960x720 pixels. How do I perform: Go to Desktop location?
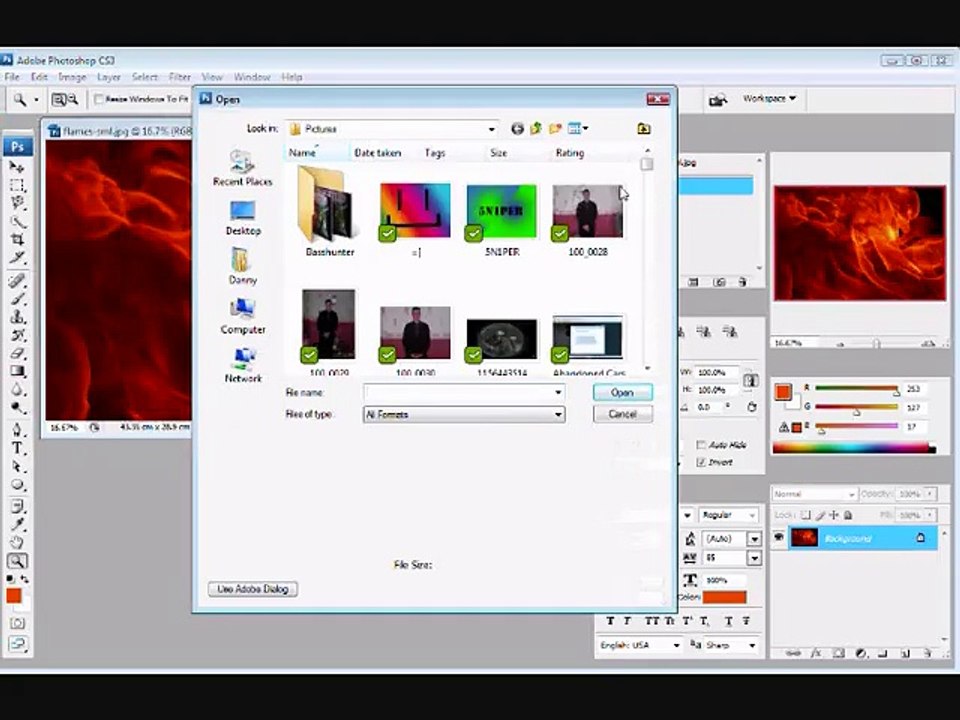(242, 218)
